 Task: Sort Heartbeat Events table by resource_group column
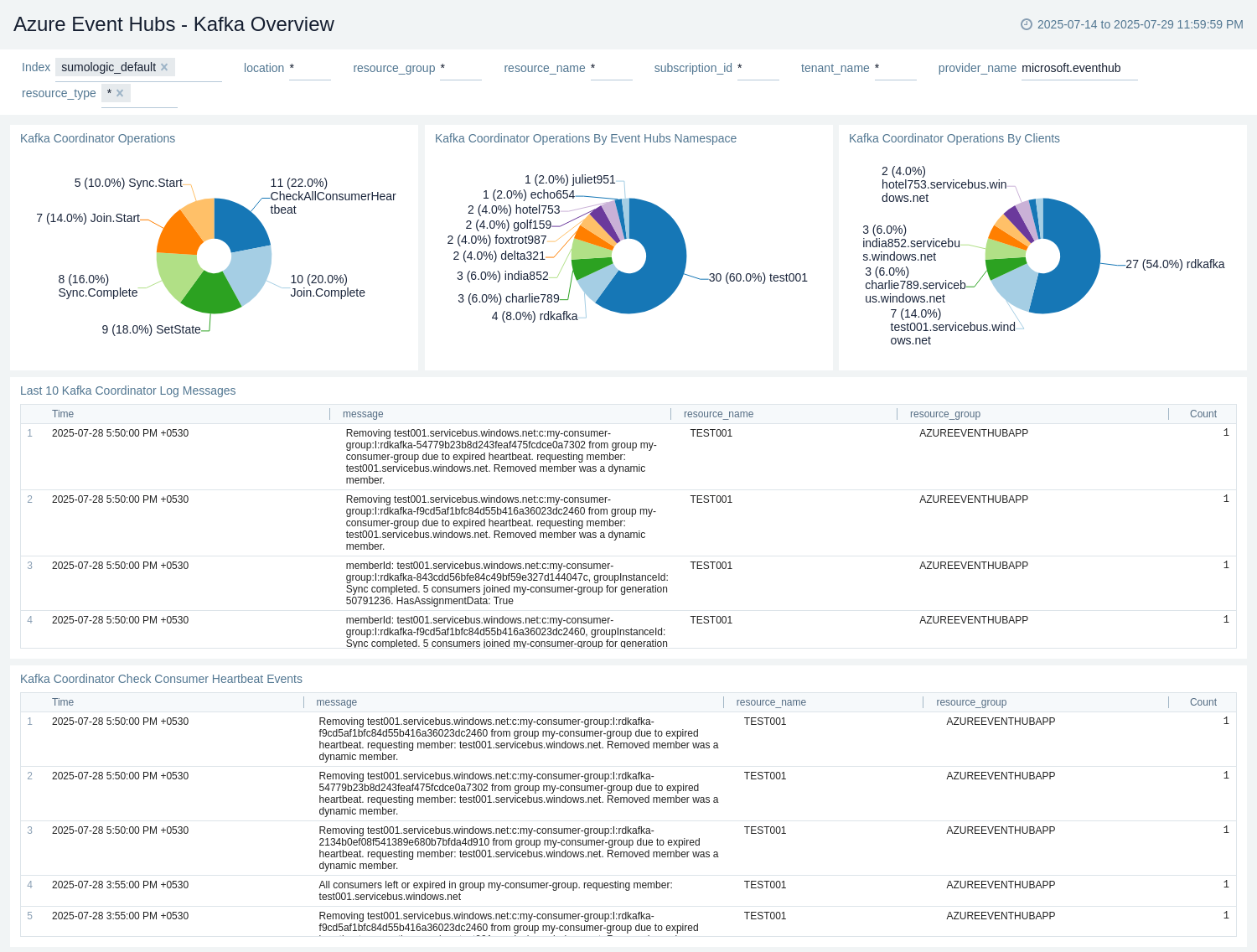971,702
